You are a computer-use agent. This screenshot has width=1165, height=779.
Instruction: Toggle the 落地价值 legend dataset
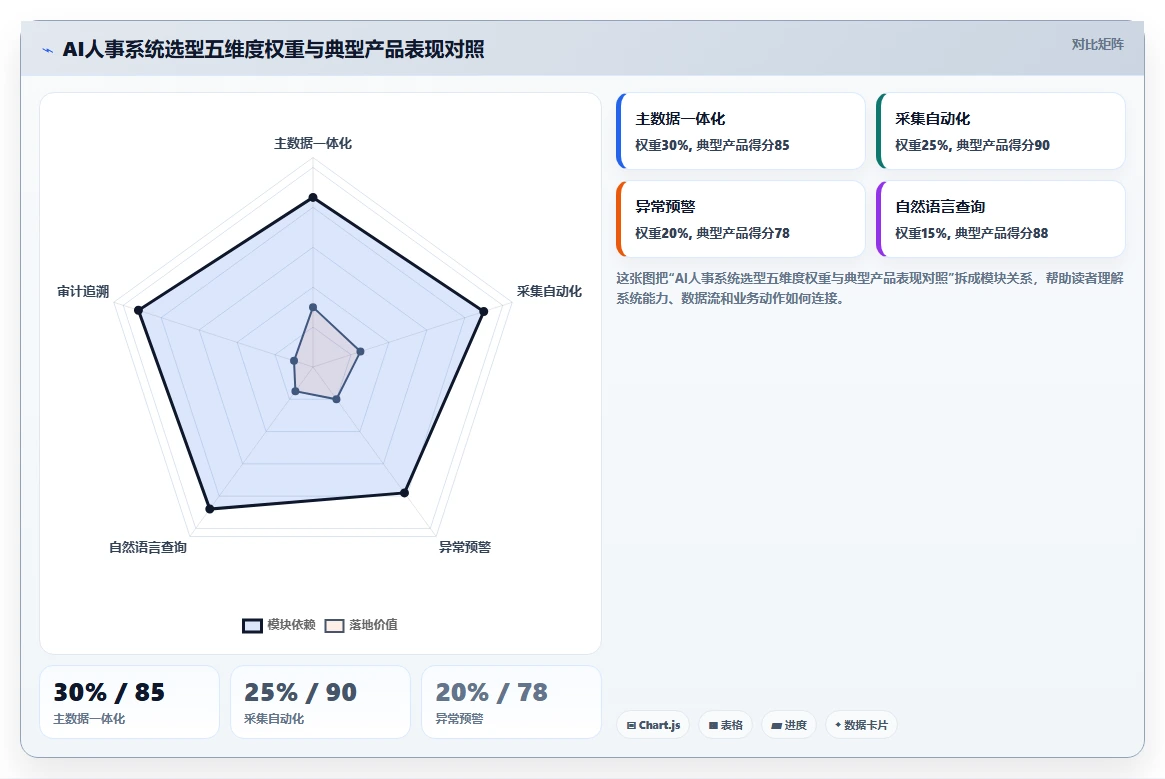pos(361,625)
